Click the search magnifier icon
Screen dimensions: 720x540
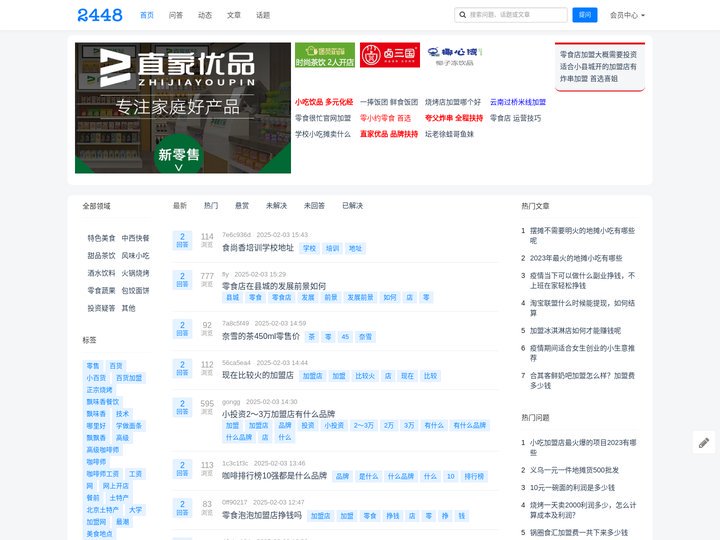coord(462,15)
